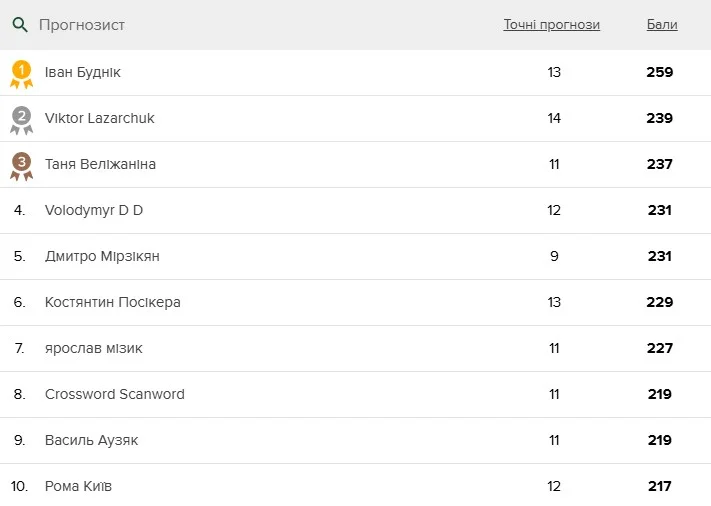Click Іван Буднік's score of 259
Screen dimensions: 711x506
[x=659, y=72]
